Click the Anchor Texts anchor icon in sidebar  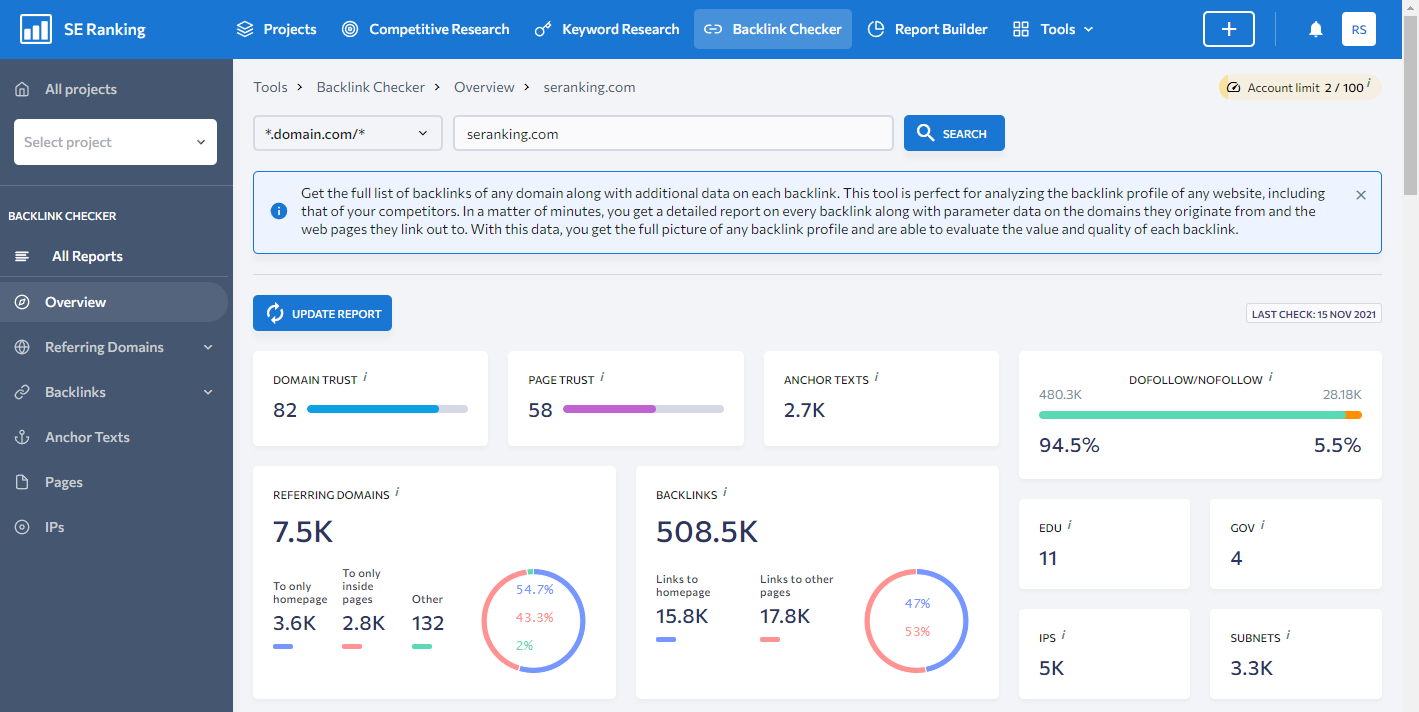[22, 437]
